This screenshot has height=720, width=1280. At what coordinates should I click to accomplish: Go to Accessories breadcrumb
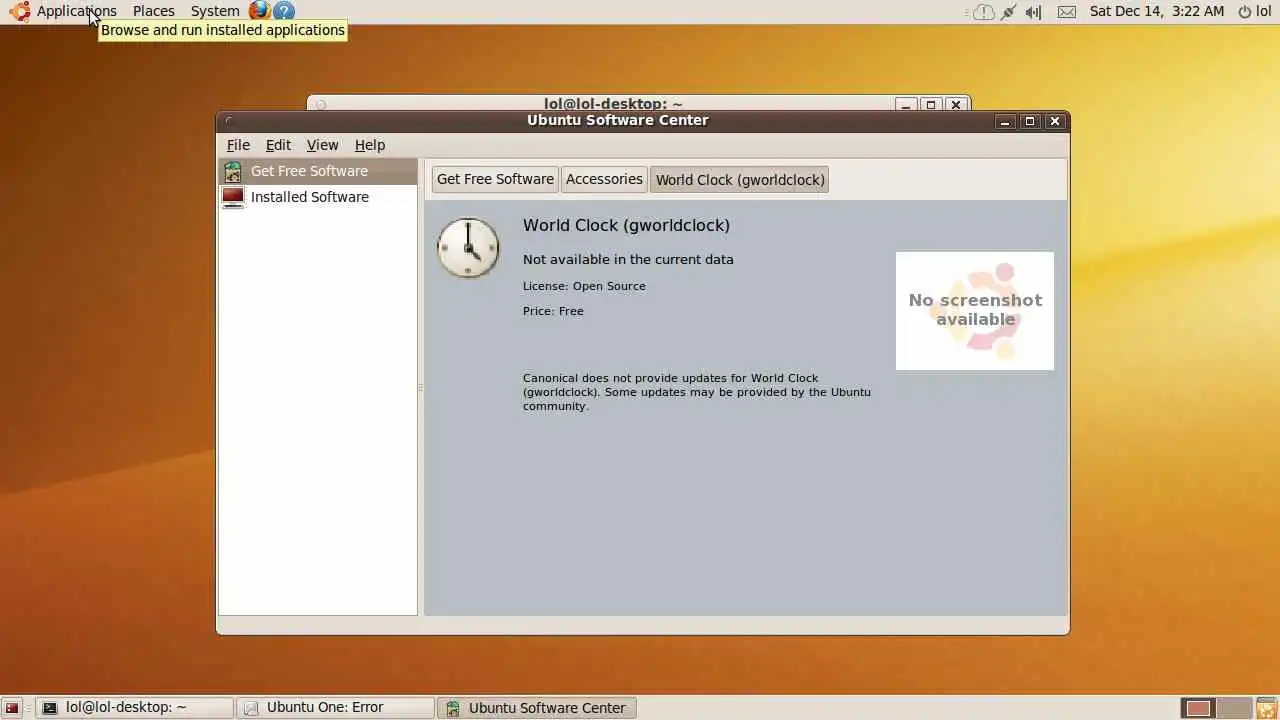pos(604,179)
